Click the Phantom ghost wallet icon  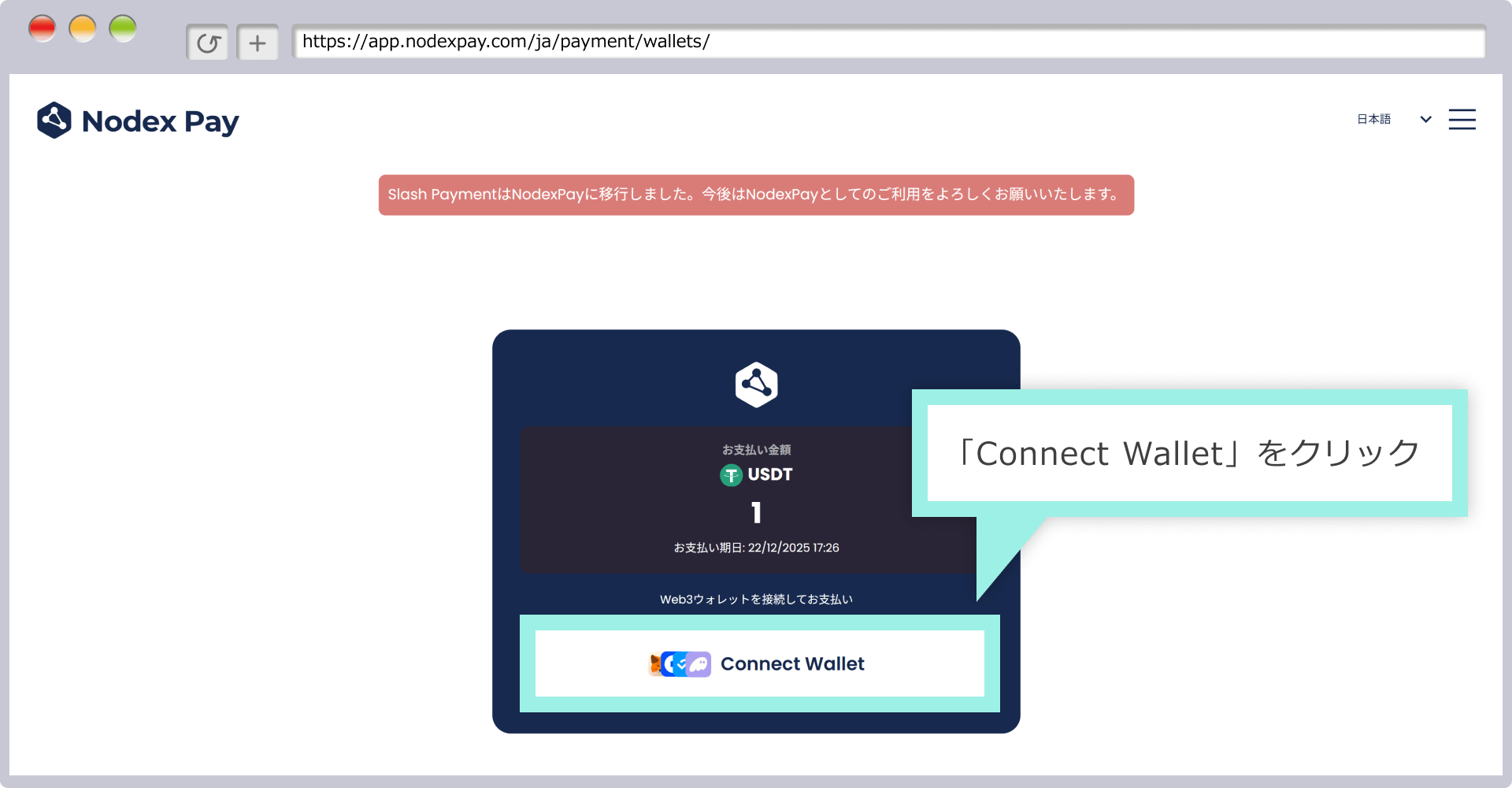coord(699,664)
